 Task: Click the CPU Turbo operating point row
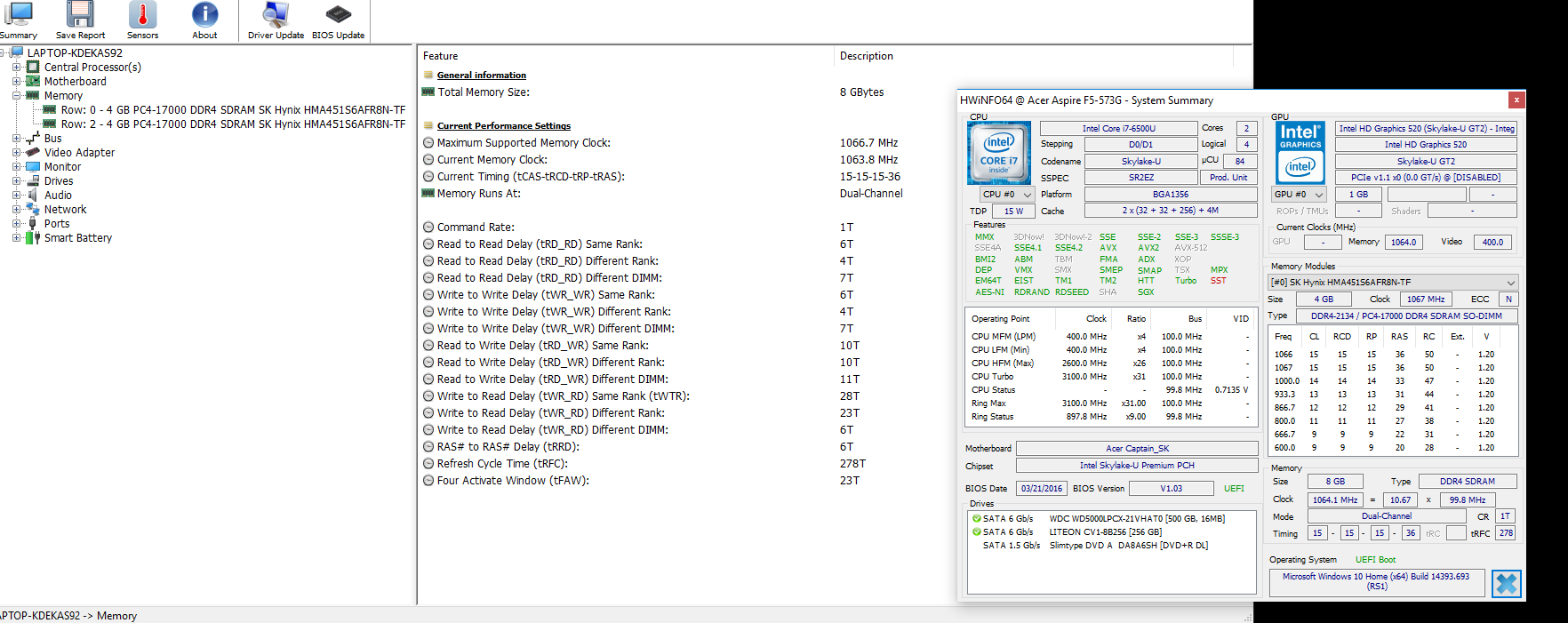1110,377
